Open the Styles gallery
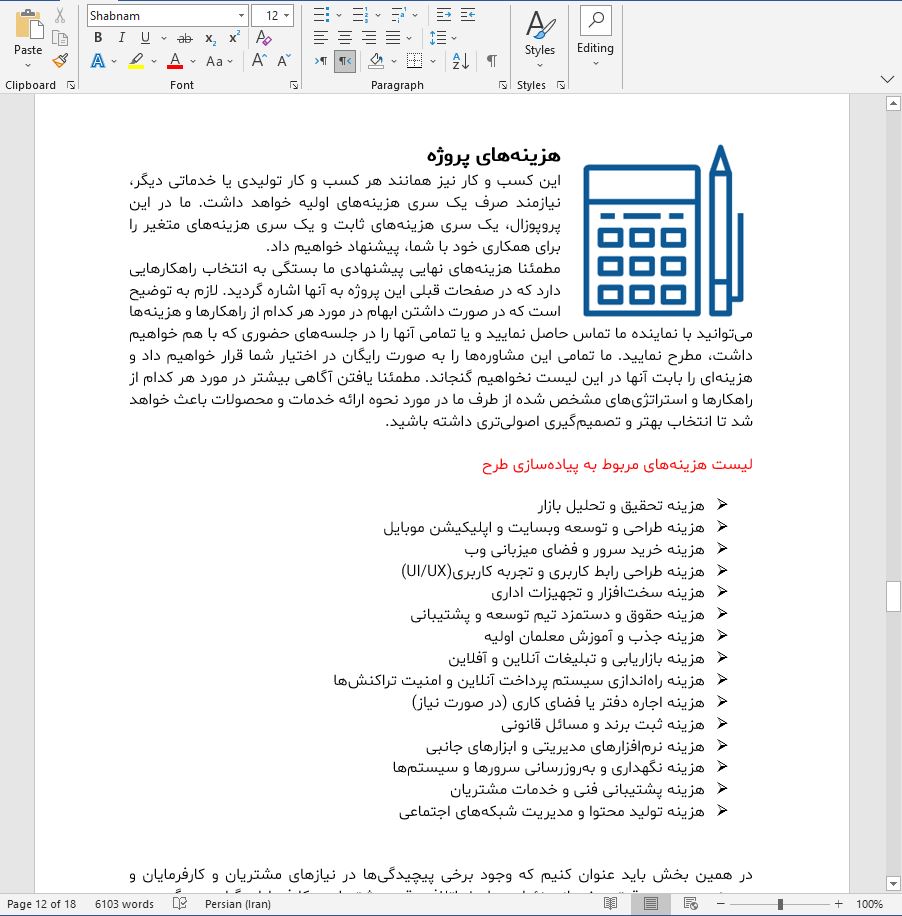Image resolution: width=902 pixels, height=916 pixels. 539,38
